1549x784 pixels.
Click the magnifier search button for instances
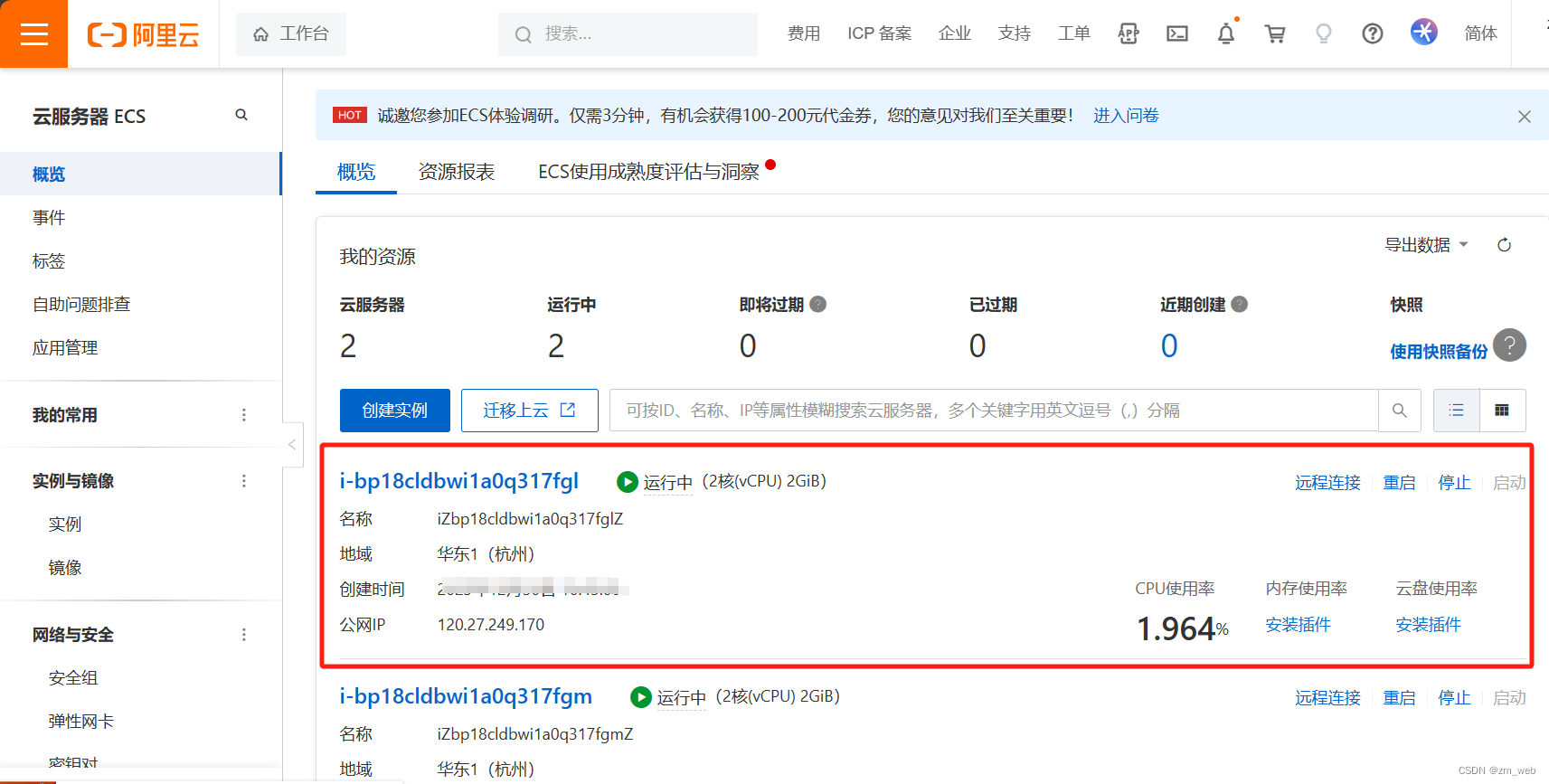(1399, 411)
